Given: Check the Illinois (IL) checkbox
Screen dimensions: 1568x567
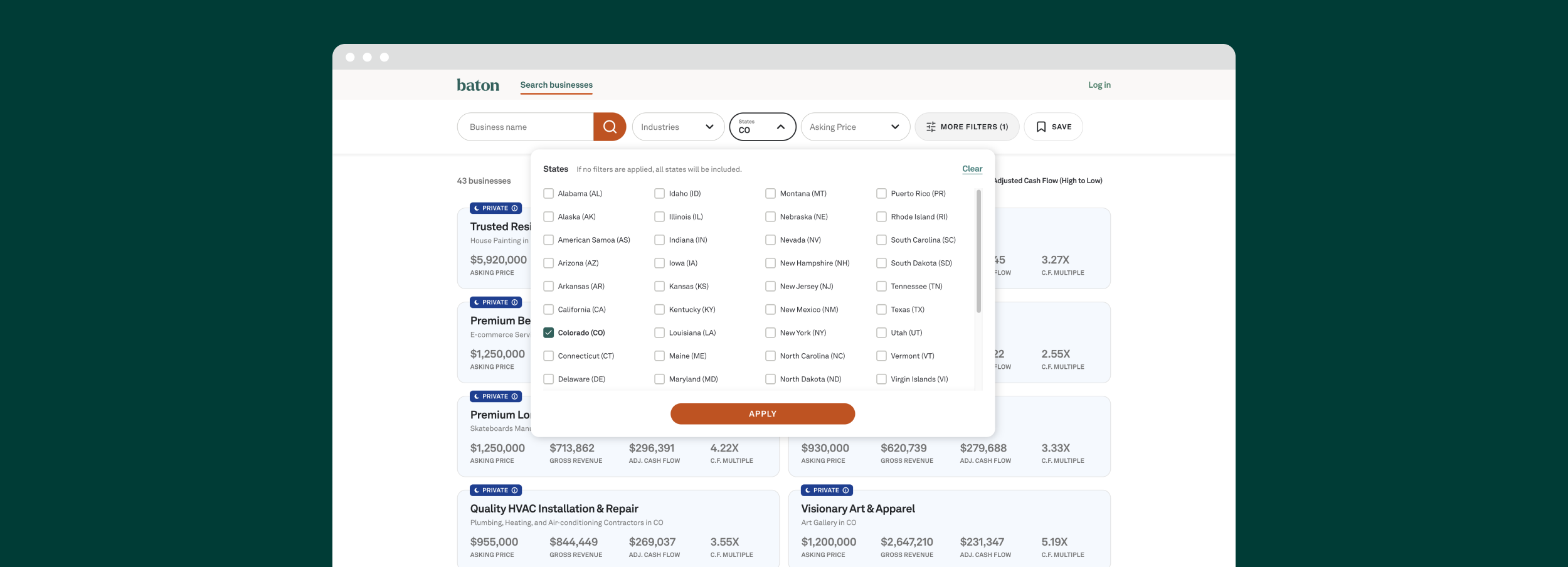Looking at the screenshot, I should (660, 217).
